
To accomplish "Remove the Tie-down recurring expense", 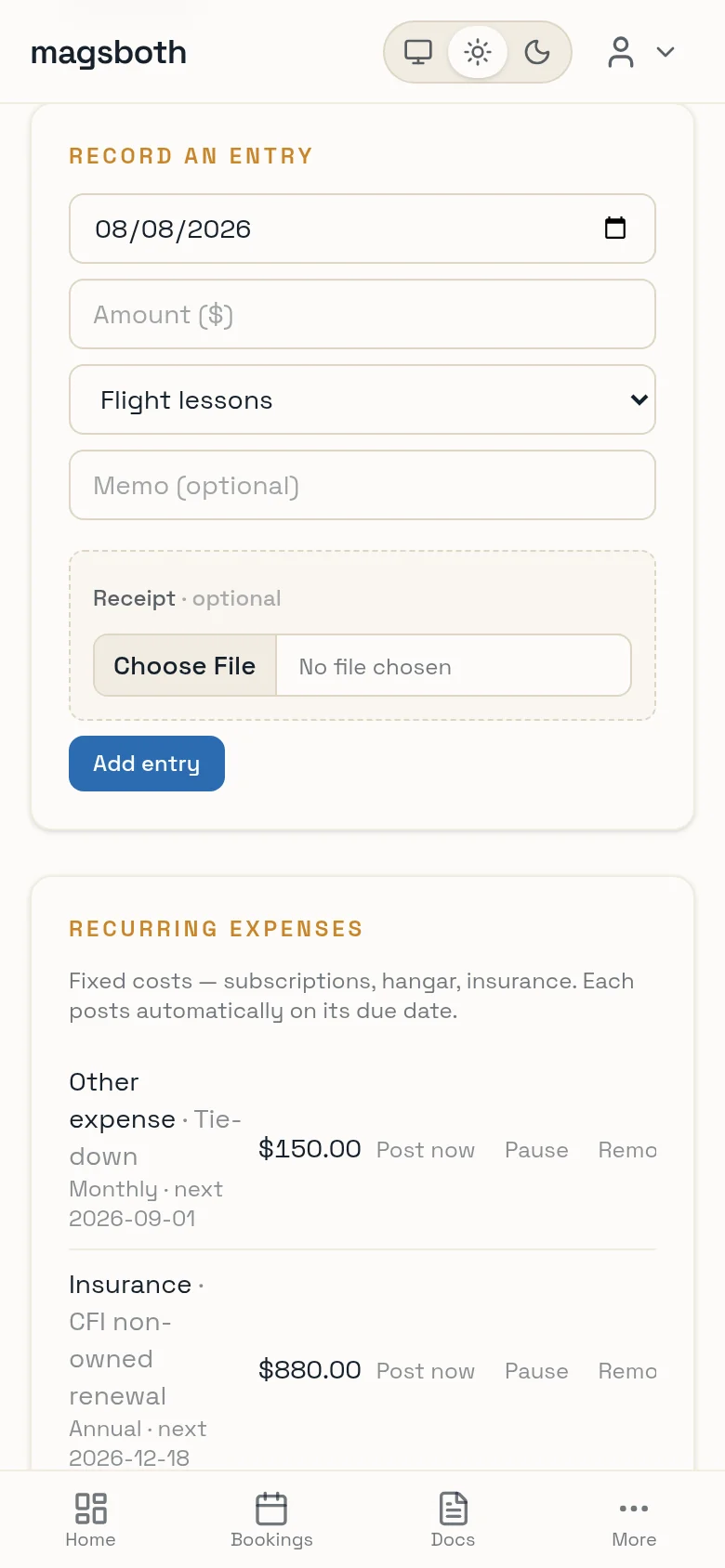I will 627,1150.
